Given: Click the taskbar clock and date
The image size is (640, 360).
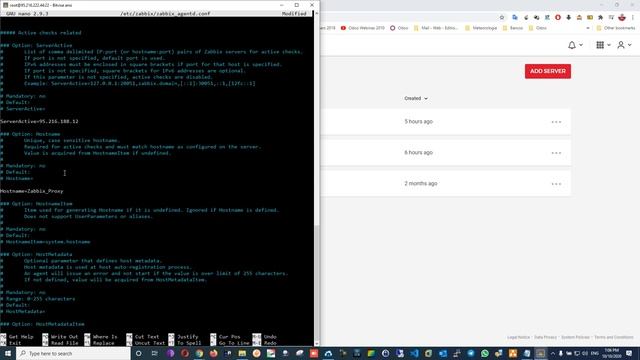Looking at the screenshot, I should [612, 353].
